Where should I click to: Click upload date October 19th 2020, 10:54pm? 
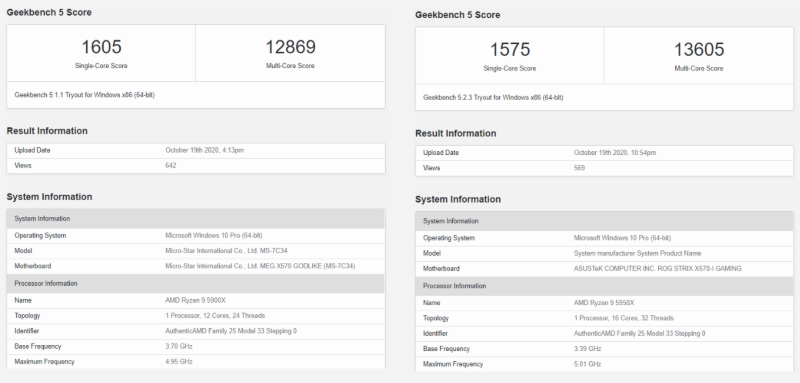coord(615,152)
